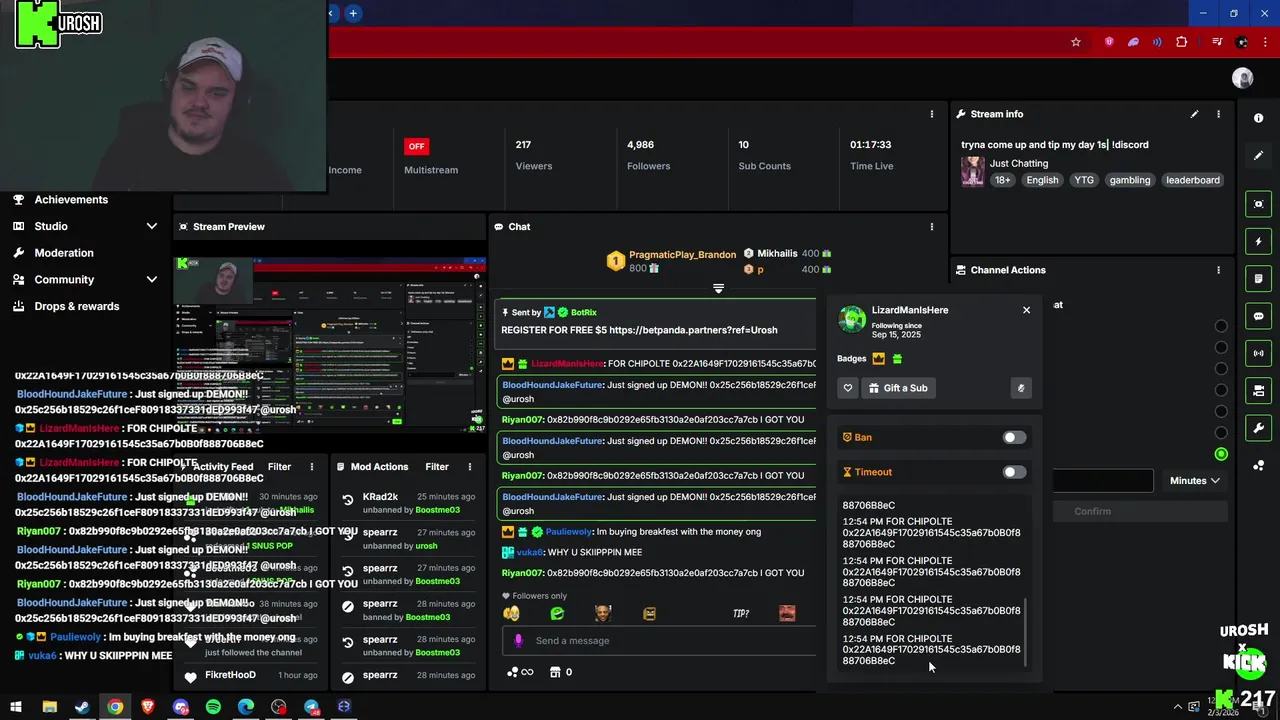This screenshot has width=1280, height=720.
Task: Click the pencil icon in the right sidebar
Action: pos(1258,156)
